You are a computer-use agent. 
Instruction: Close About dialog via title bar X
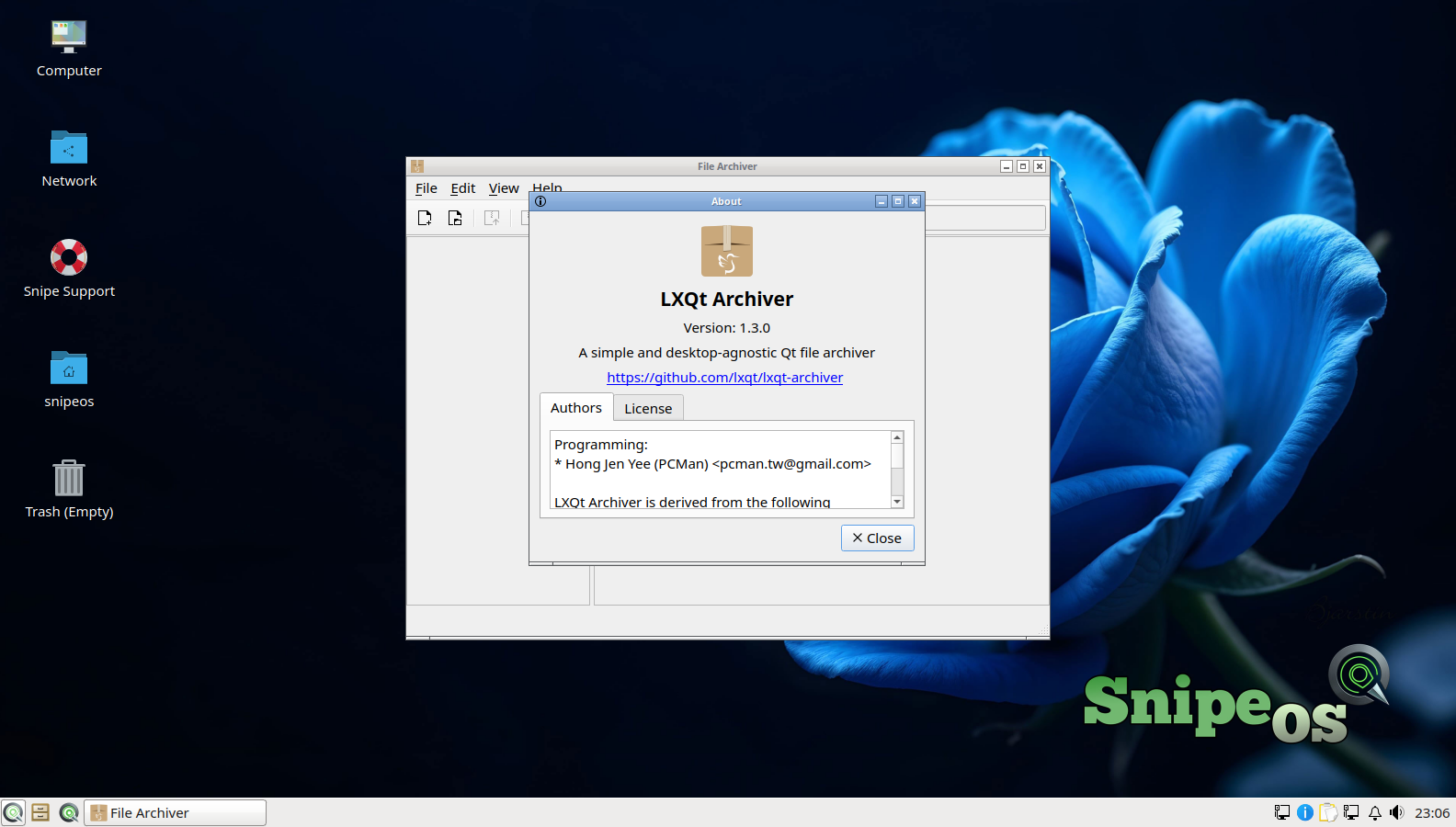point(915,201)
